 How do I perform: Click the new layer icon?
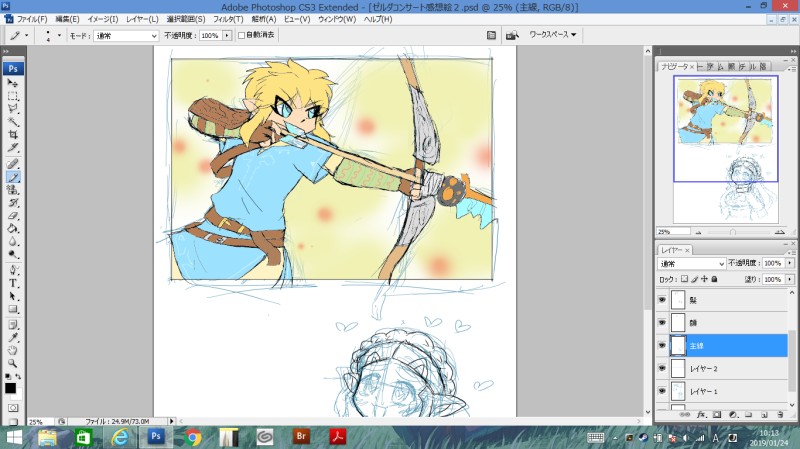tap(764, 415)
